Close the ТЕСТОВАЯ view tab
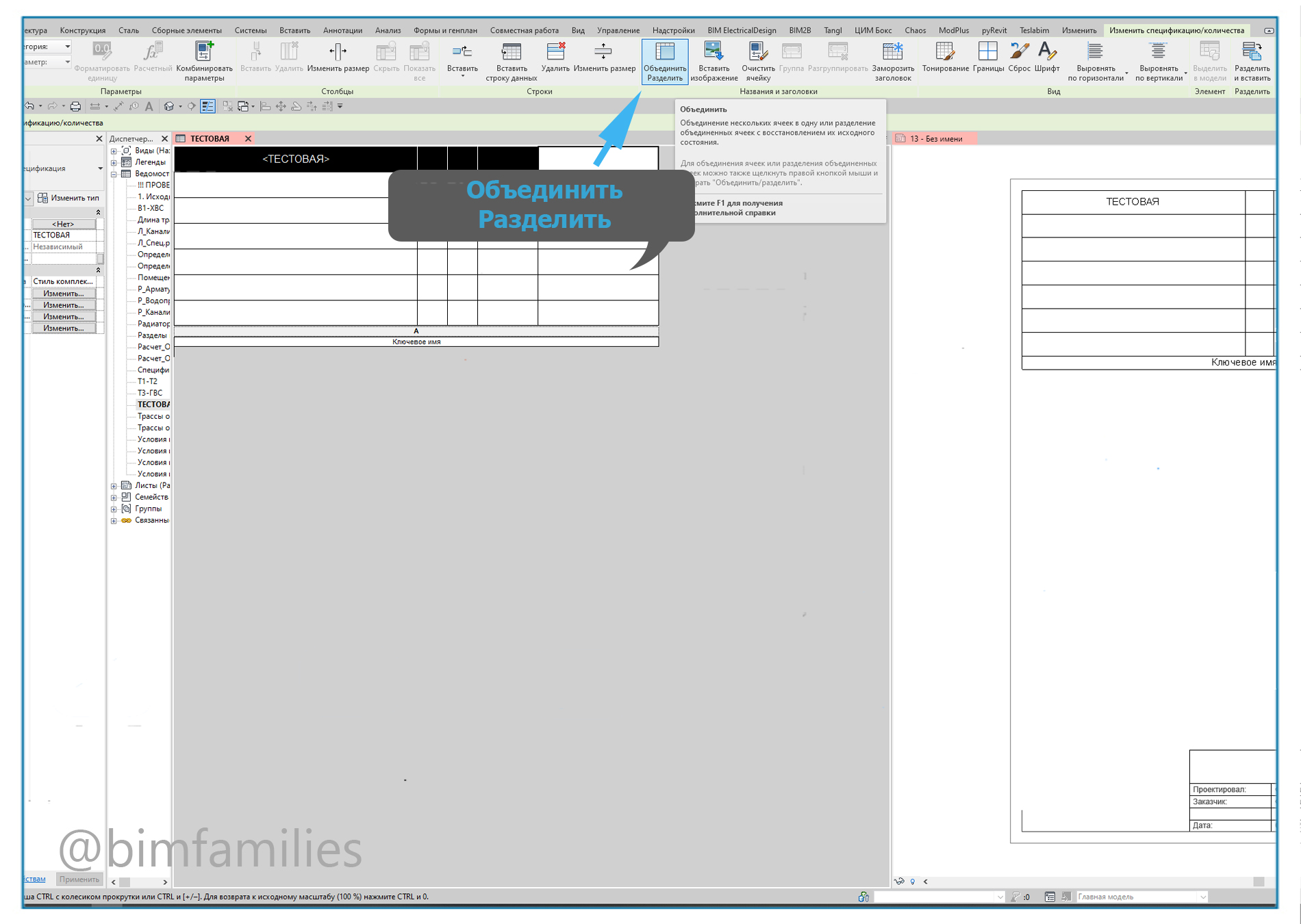This screenshot has height=924, width=1301. click(248, 139)
